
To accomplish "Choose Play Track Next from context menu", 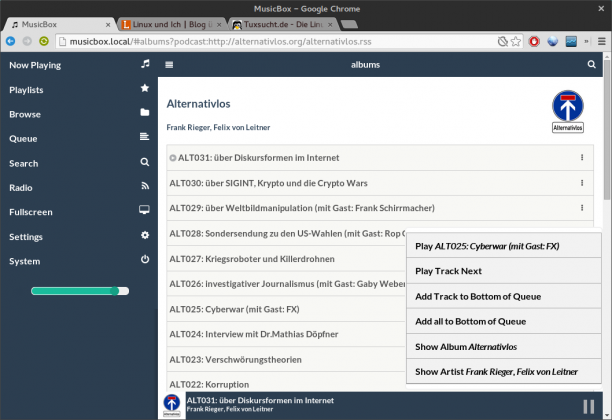I will (x=448, y=271).
